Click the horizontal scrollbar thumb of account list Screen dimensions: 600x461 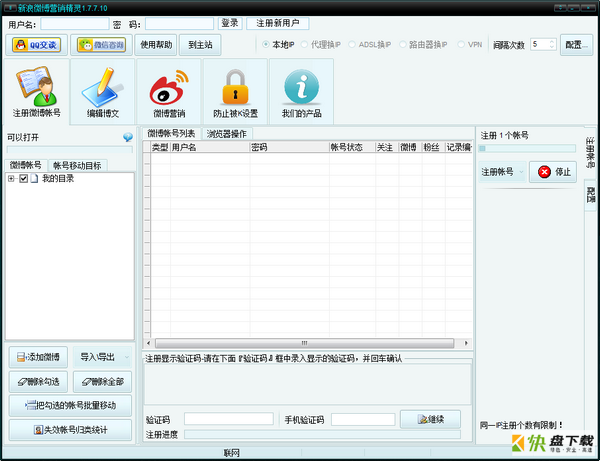(x=304, y=343)
